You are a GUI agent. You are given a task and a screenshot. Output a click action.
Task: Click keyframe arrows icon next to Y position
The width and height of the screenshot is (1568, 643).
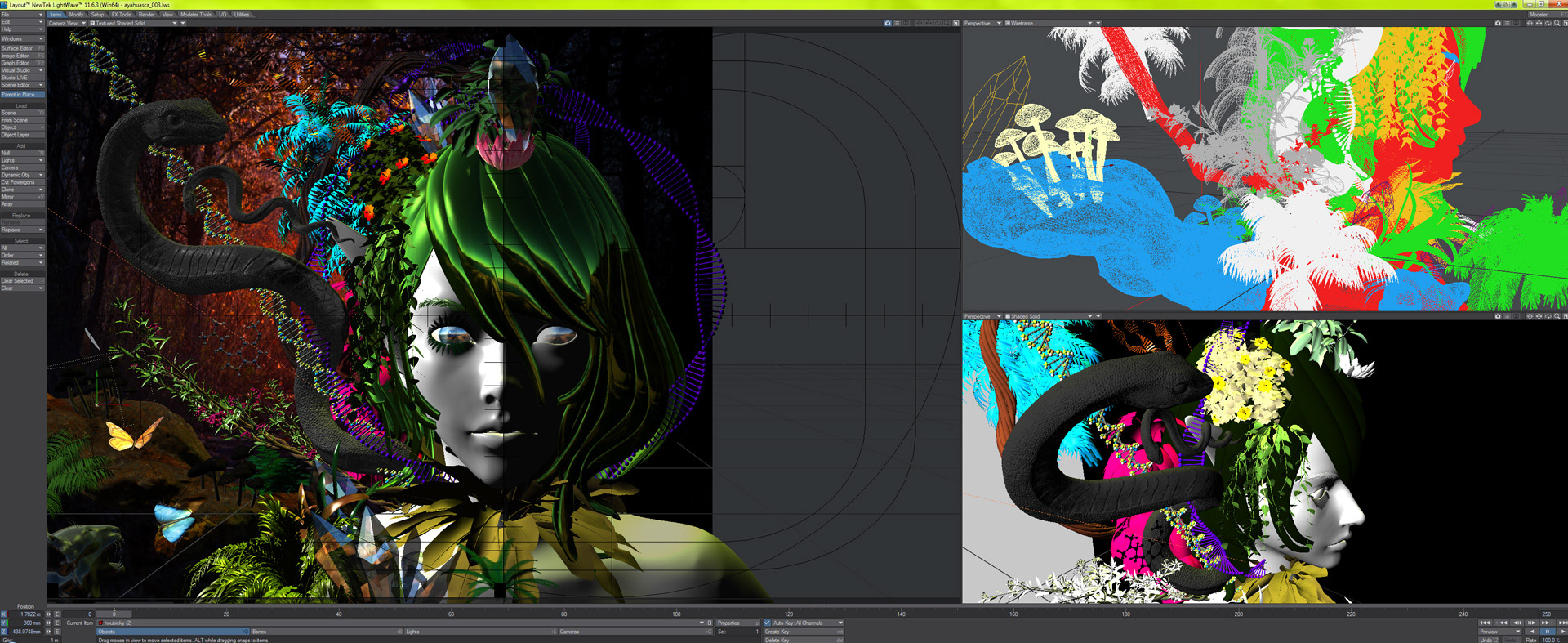point(48,623)
